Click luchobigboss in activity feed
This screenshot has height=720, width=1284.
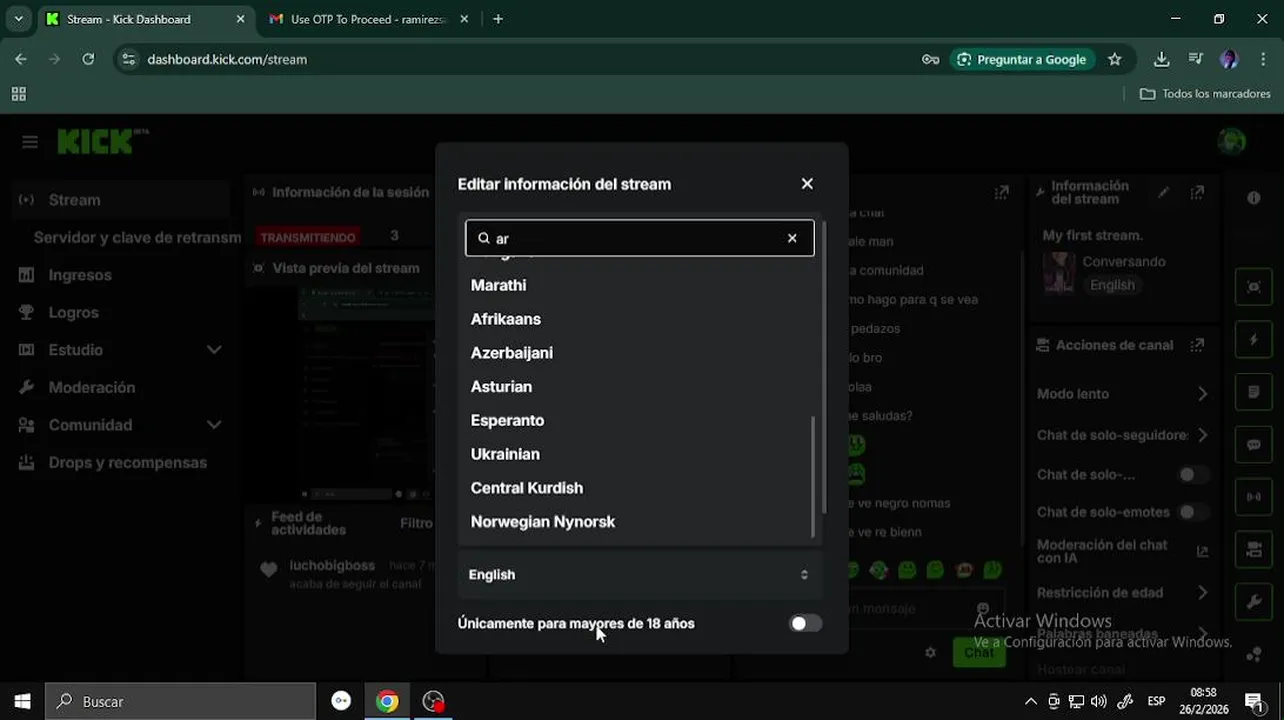332,565
